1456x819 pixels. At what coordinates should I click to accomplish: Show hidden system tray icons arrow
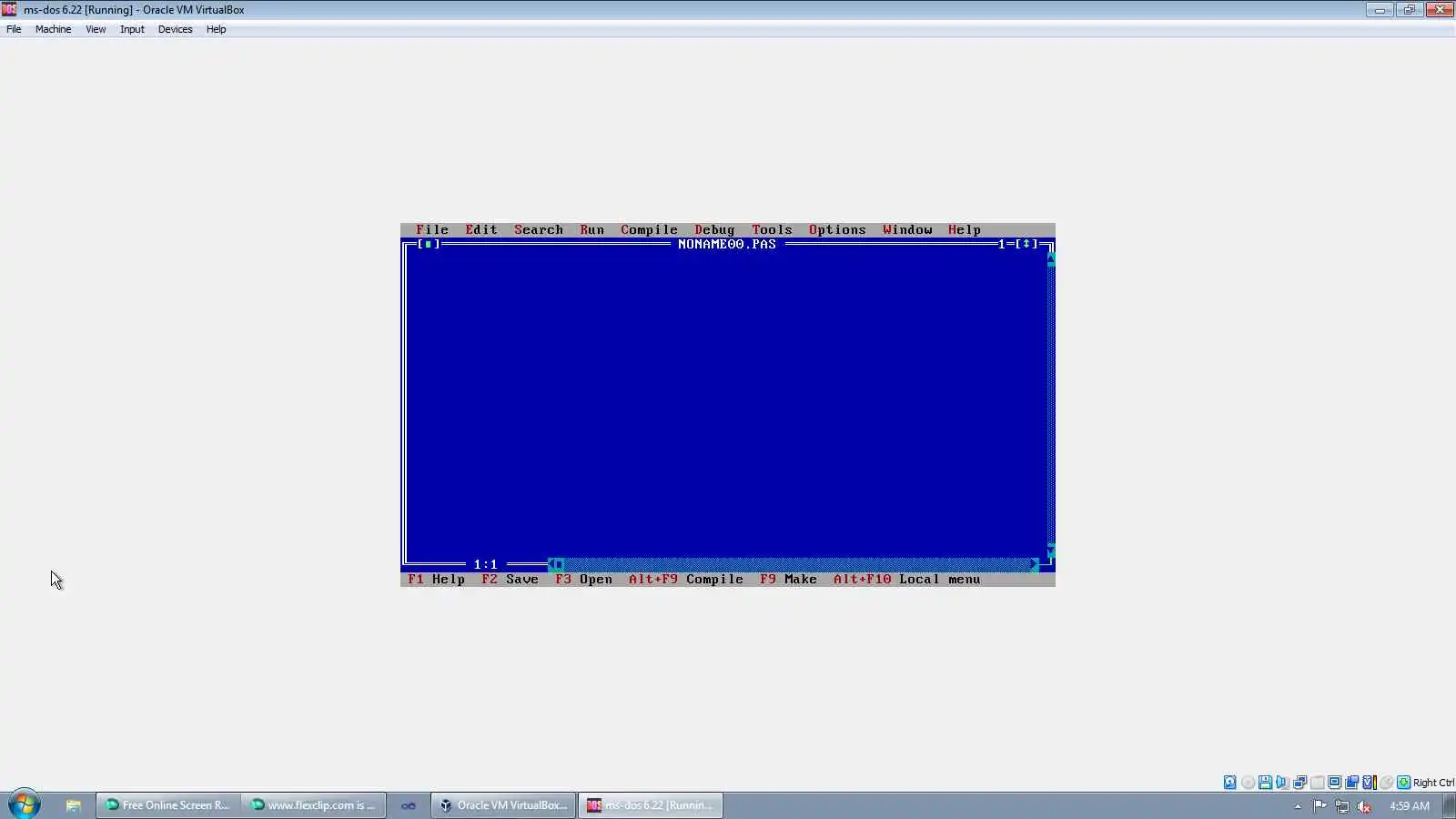pos(1298,805)
